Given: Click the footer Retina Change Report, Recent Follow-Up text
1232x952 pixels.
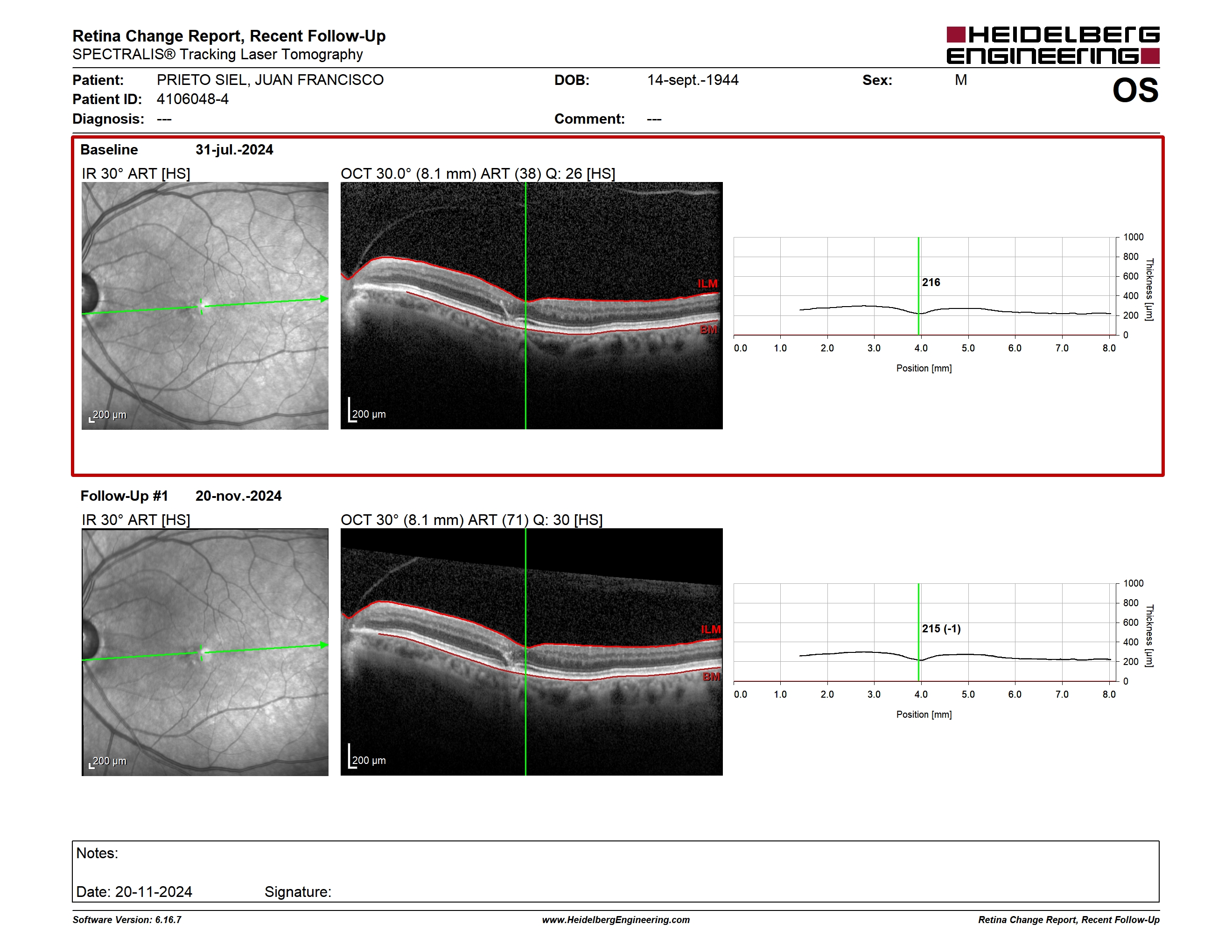Looking at the screenshot, I should click(x=1068, y=920).
